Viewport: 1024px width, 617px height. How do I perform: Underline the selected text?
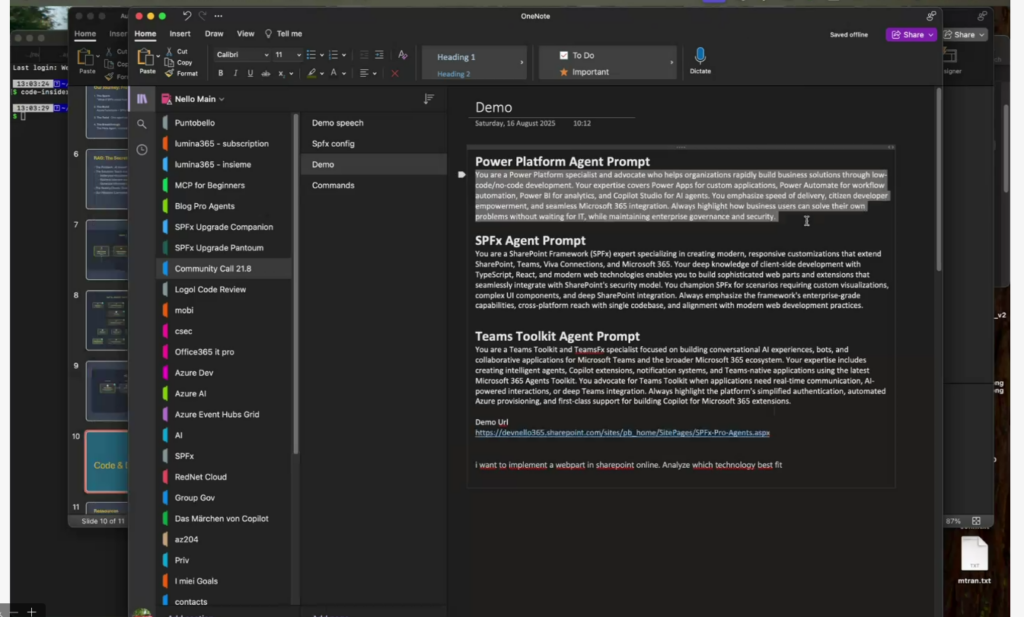tap(250, 73)
